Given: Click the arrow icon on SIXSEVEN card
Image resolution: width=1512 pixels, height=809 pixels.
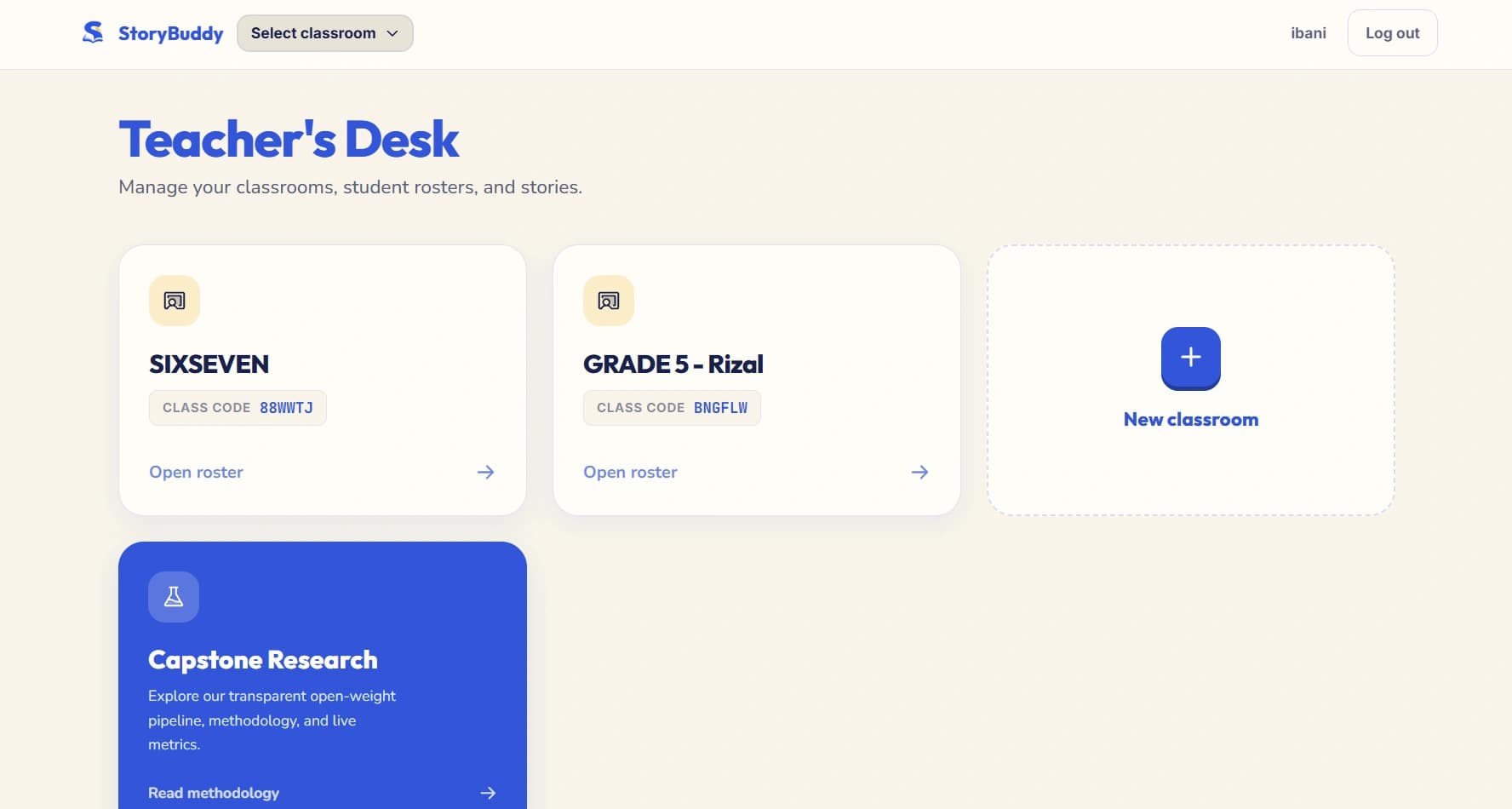Looking at the screenshot, I should (485, 472).
